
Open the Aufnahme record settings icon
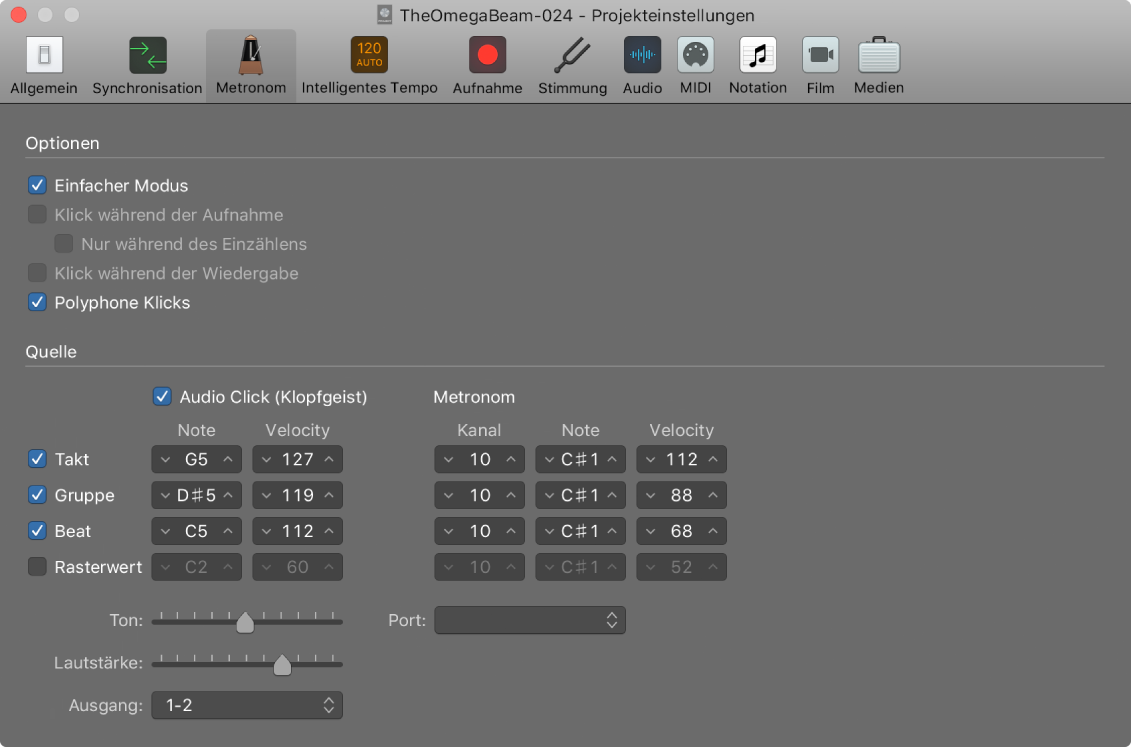488,55
